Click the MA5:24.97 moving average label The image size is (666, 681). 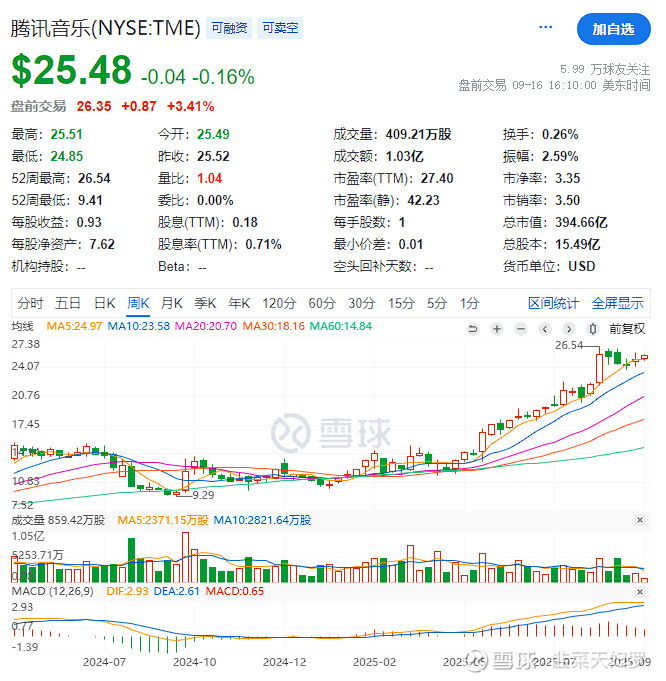[74, 326]
